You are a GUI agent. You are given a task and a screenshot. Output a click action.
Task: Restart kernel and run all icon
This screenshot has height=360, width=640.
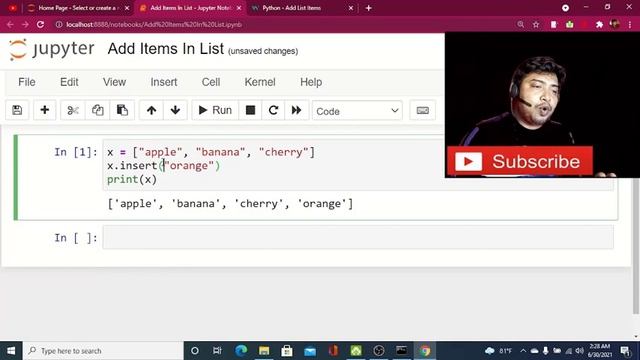296,110
